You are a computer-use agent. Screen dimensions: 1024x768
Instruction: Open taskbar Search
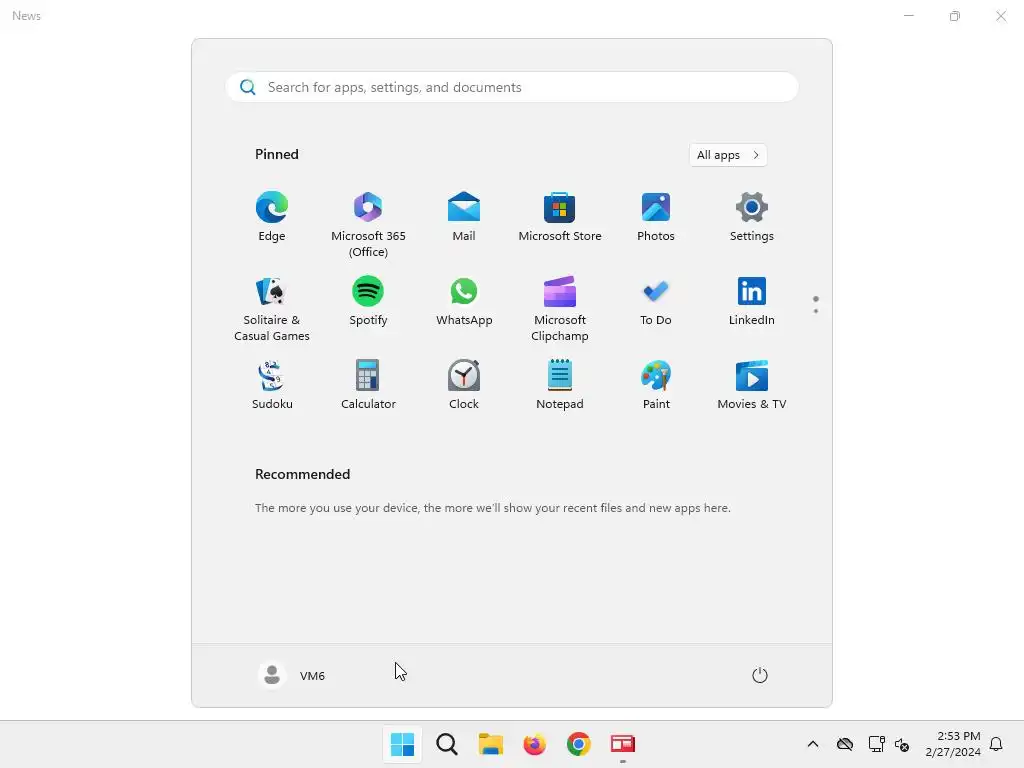(x=447, y=744)
